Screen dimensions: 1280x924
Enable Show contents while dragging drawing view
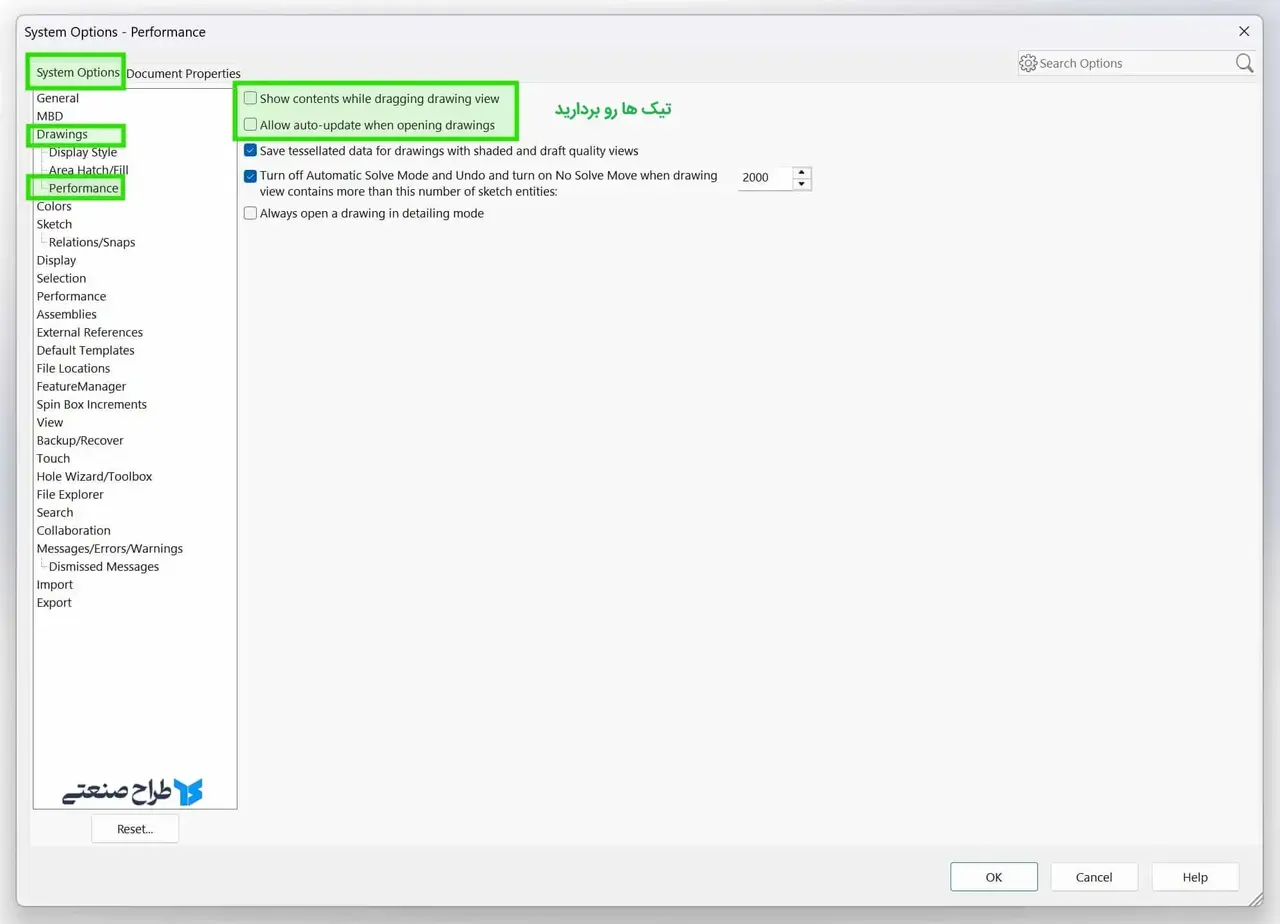251,99
